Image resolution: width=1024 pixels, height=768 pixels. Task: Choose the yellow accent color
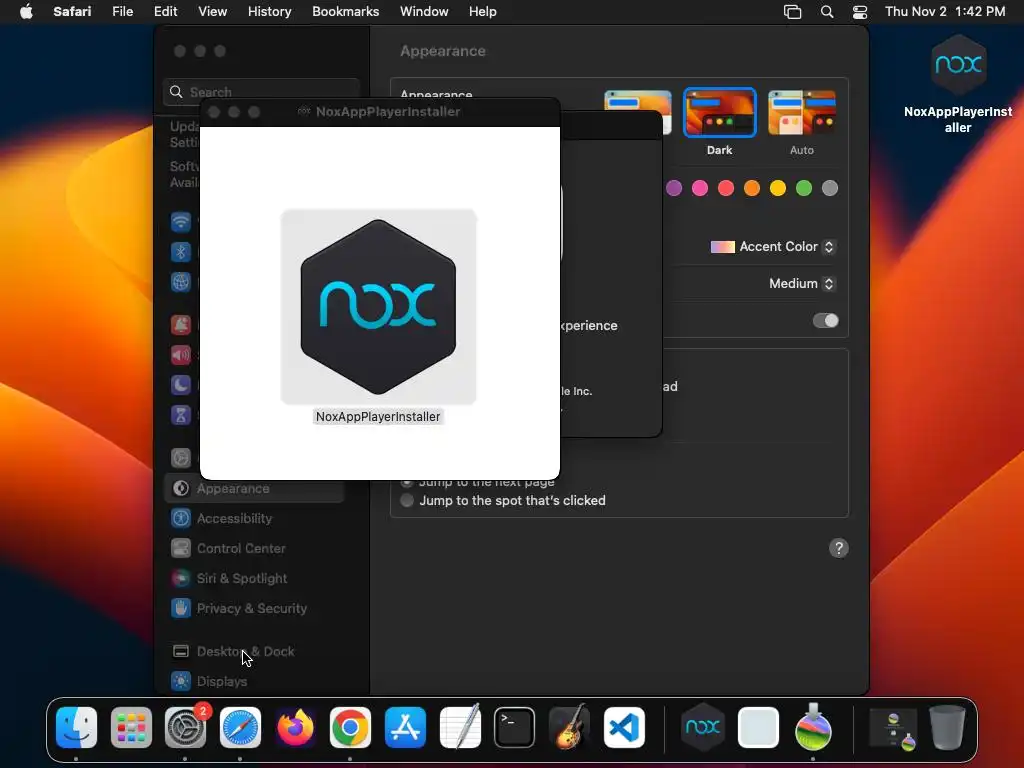(x=778, y=189)
